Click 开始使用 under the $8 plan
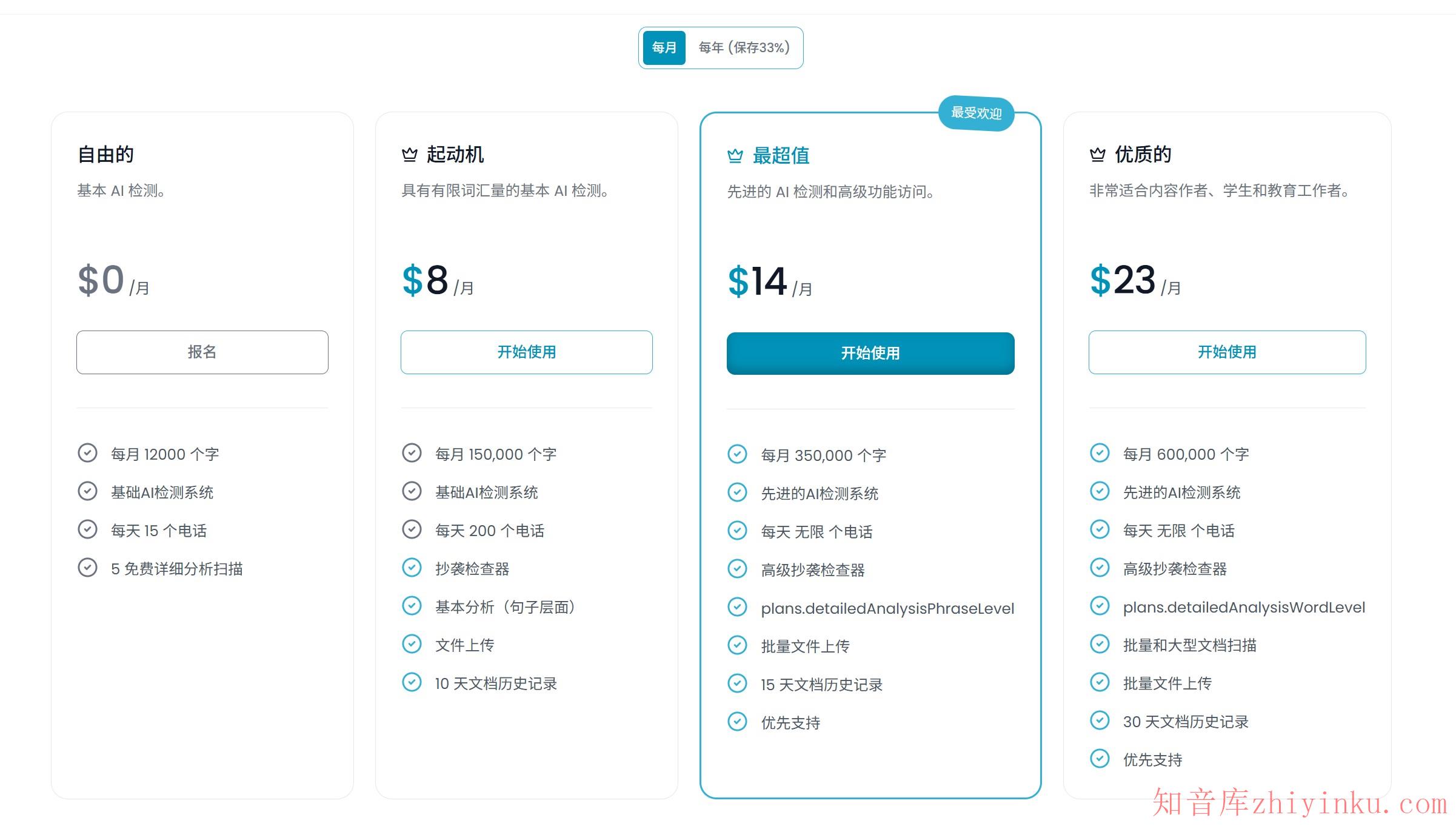Viewport: 1456px width, 826px height. (x=526, y=352)
